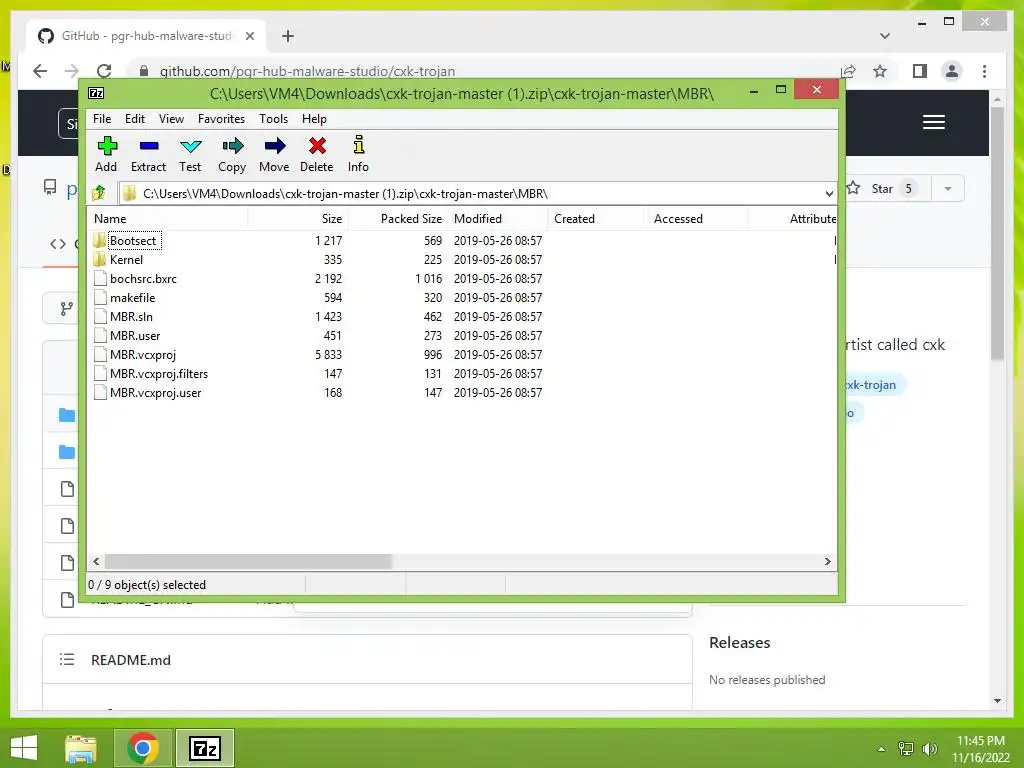Open GitHub hamburger navigation menu
This screenshot has height=768, width=1024.
pyautogui.click(x=934, y=122)
